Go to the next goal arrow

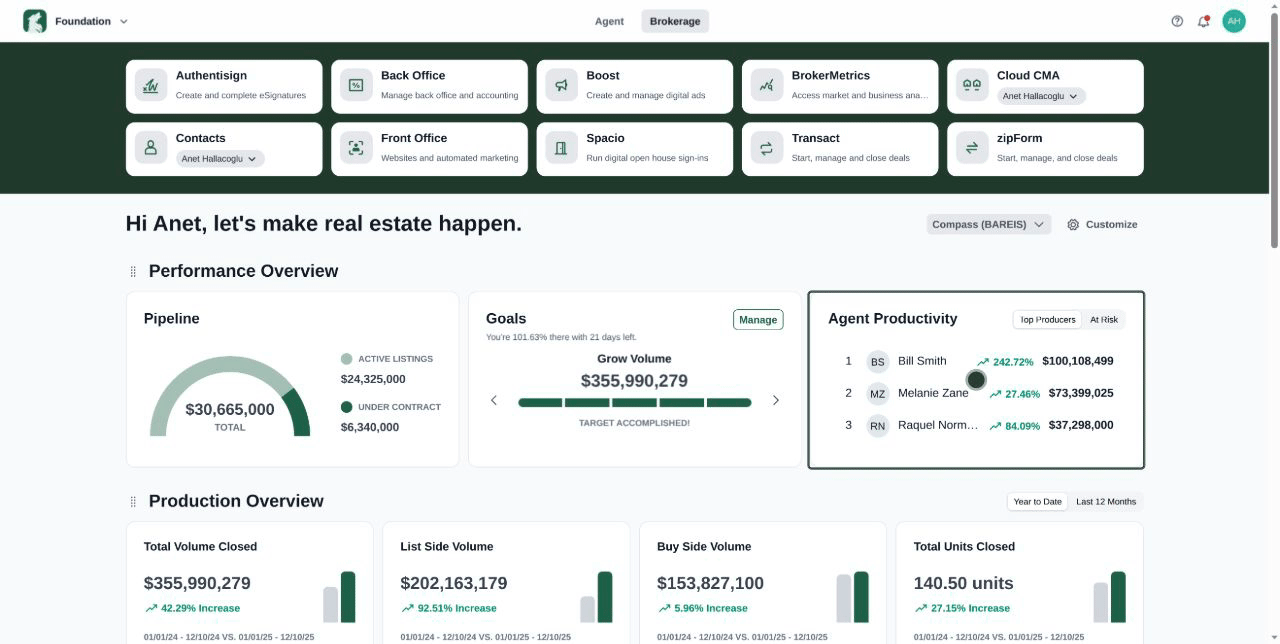point(775,400)
